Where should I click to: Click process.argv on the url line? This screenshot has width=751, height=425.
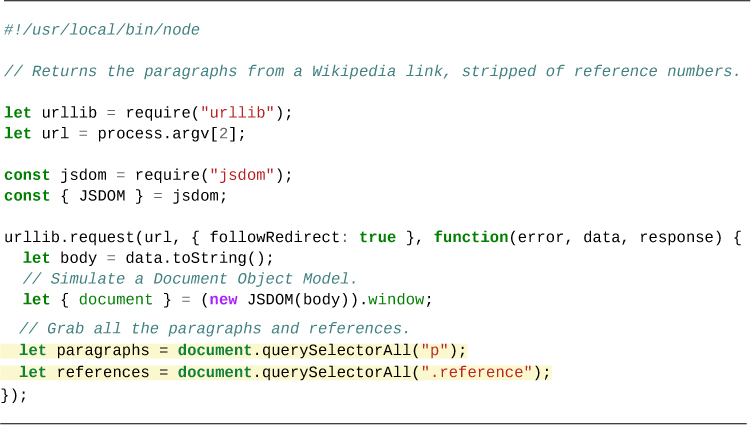158,133
